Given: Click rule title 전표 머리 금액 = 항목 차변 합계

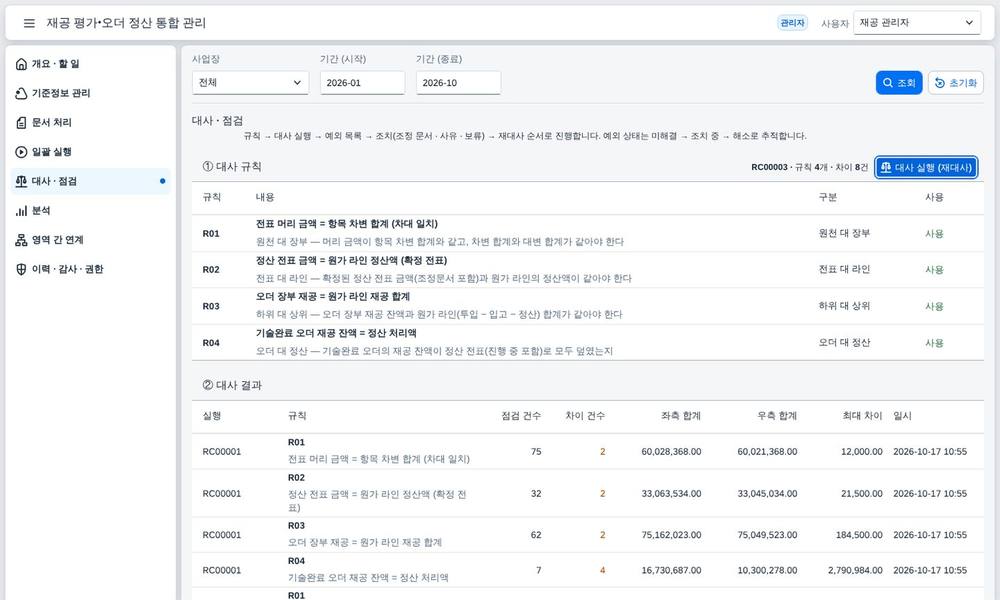Looking at the screenshot, I should 346,224.
